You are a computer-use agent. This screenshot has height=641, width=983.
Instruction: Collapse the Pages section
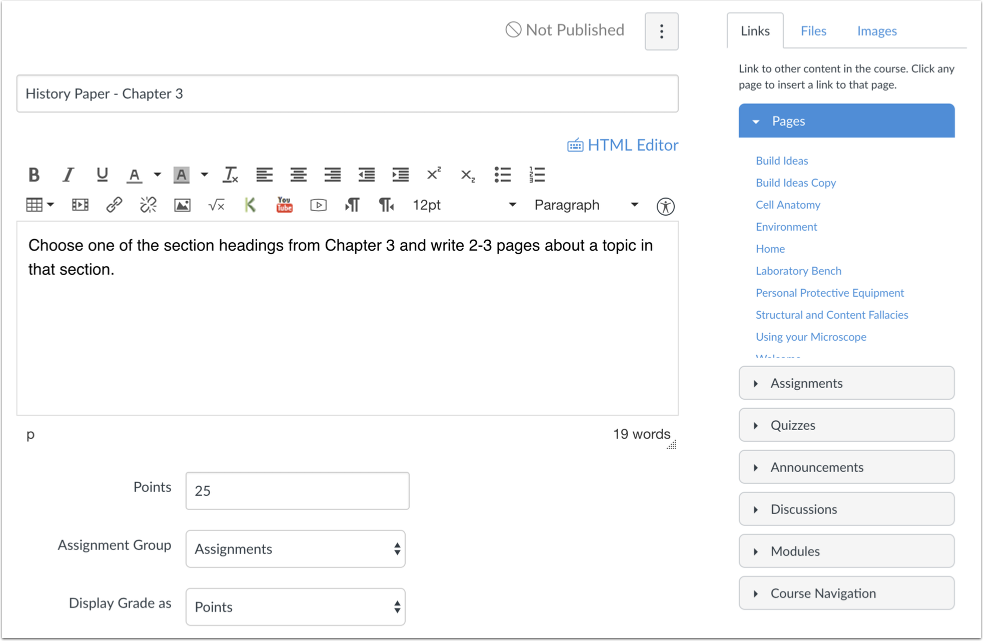coord(846,121)
